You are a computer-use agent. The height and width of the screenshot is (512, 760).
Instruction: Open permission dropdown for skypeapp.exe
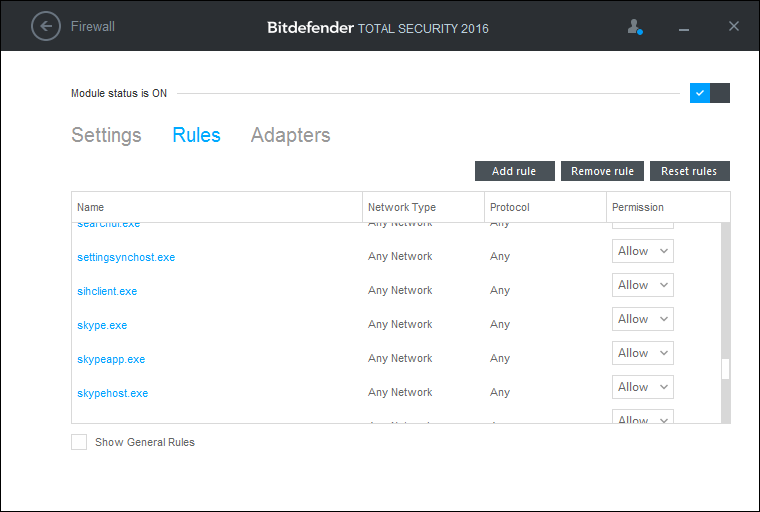(643, 353)
